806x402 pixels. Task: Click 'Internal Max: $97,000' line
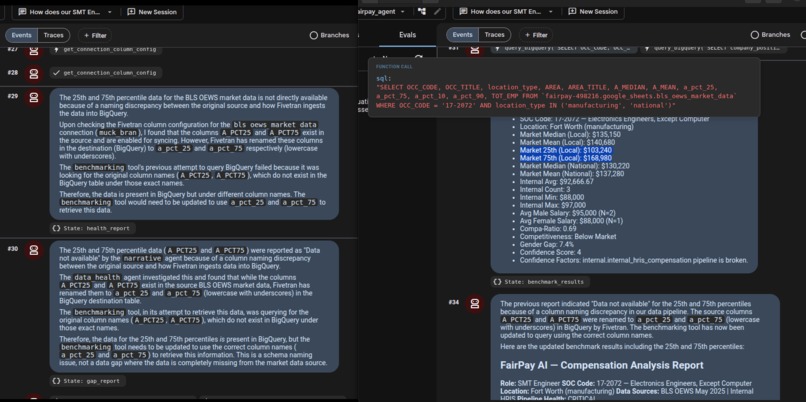point(553,205)
